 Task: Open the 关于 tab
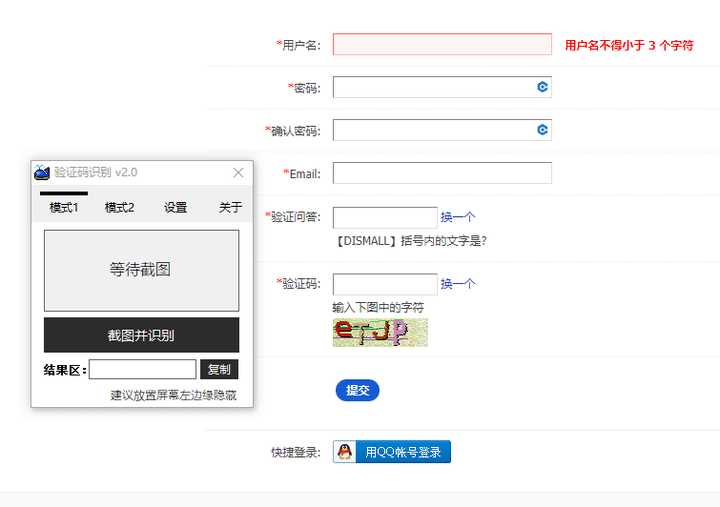[x=231, y=207]
